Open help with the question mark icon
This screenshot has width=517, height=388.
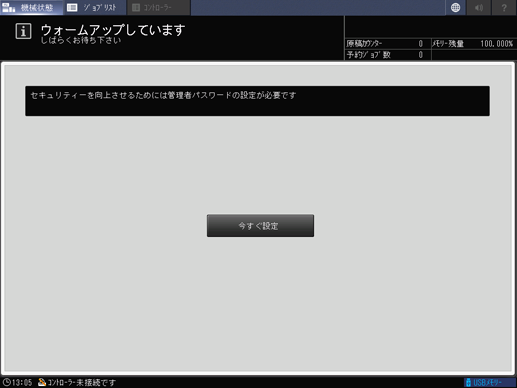(504, 7)
